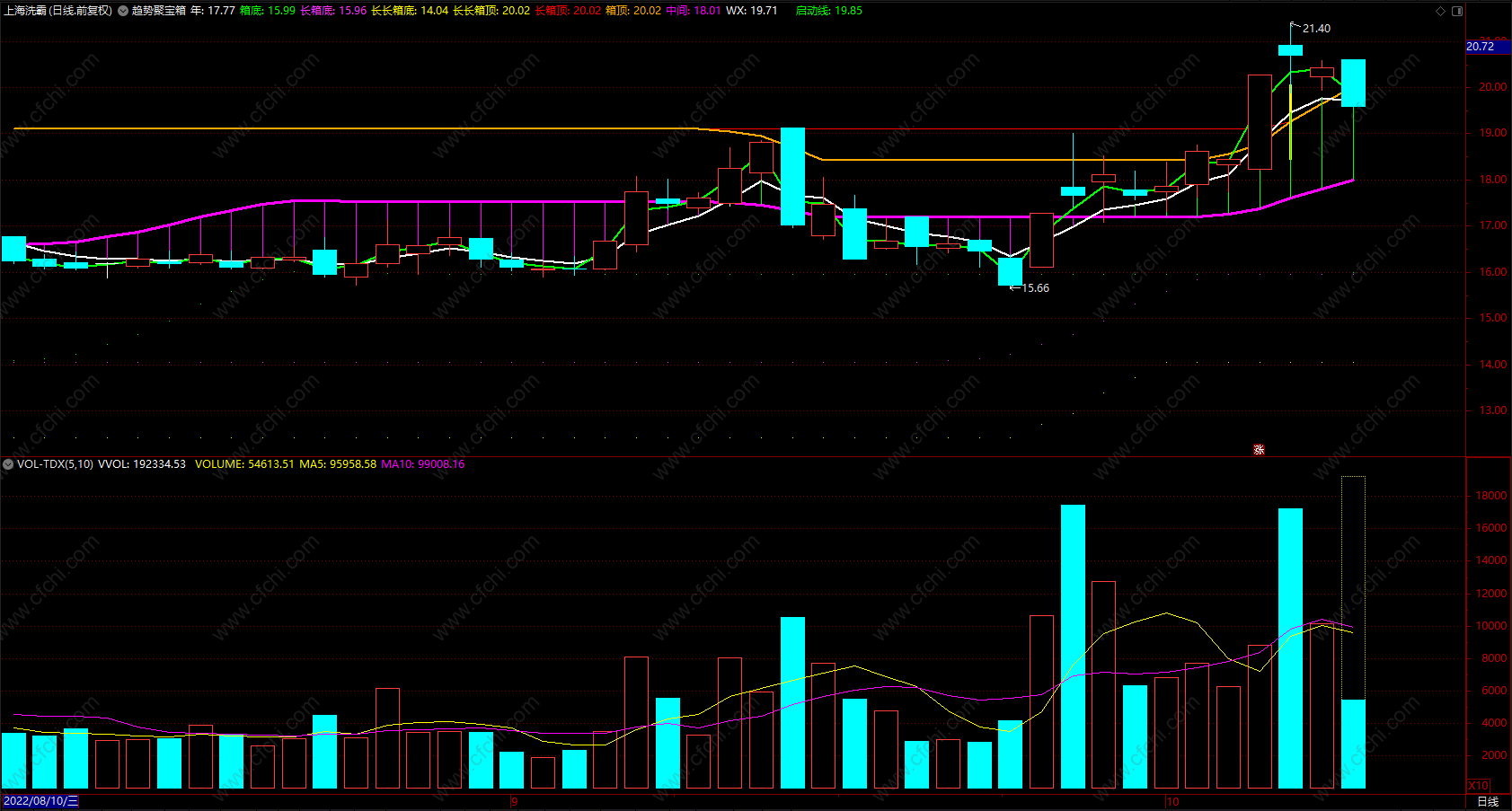Click the WX: 19.71 value
Viewport: 1512px width, 811px height.
click(x=751, y=11)
